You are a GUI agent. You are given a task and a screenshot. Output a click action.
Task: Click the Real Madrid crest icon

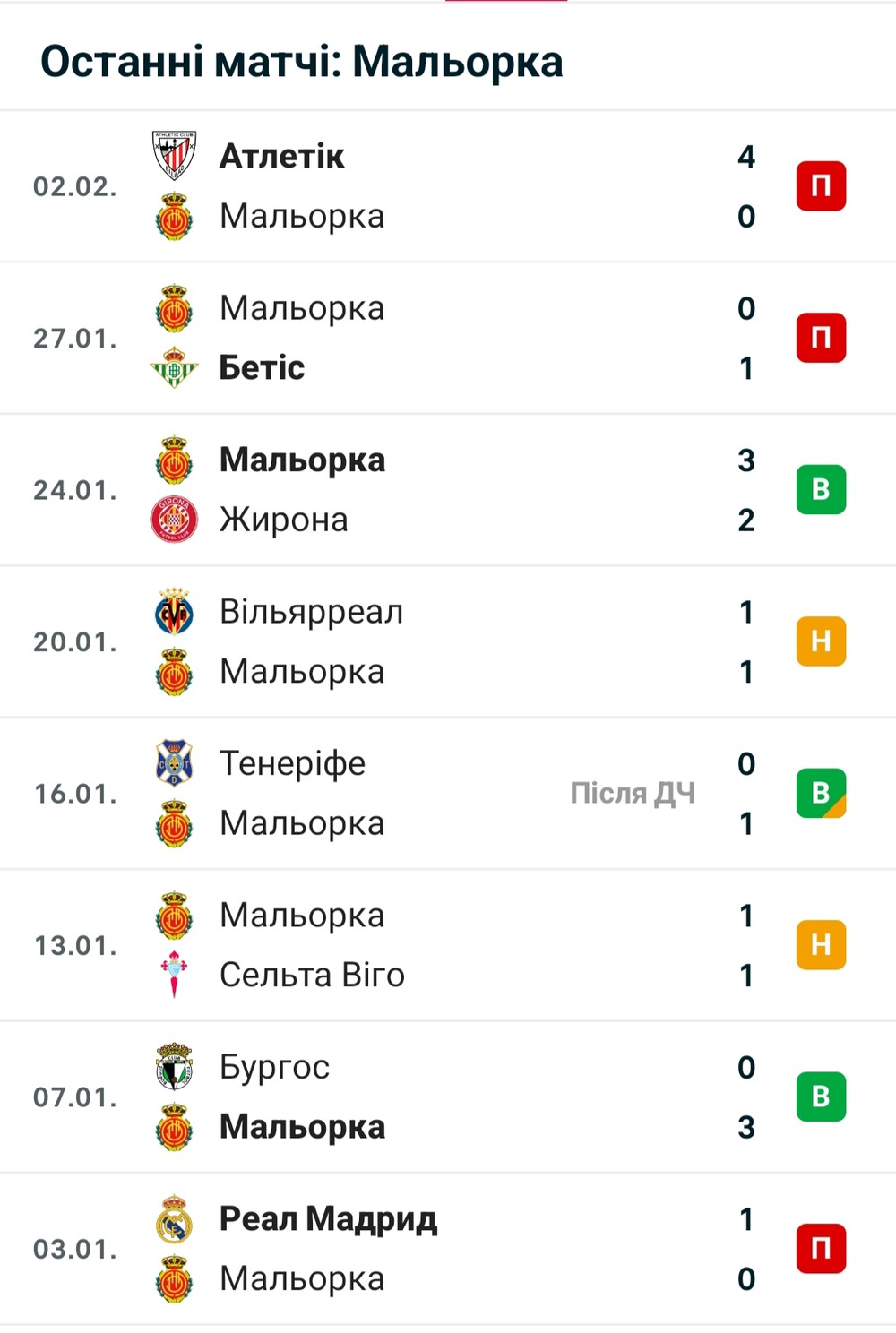(174, 1218)
